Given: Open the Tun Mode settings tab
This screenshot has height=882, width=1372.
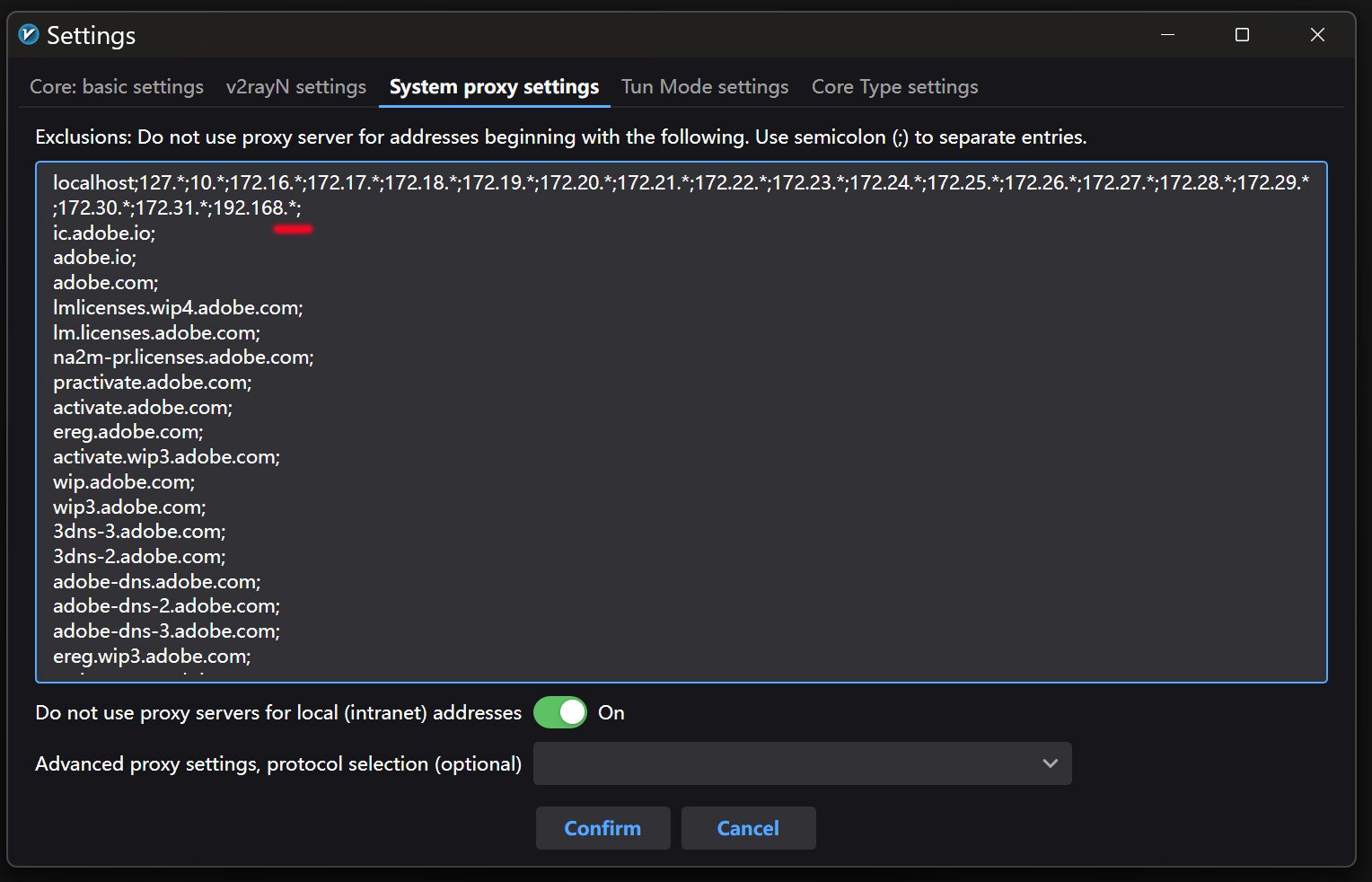Looking at the screenshot, I should (705, 87).
